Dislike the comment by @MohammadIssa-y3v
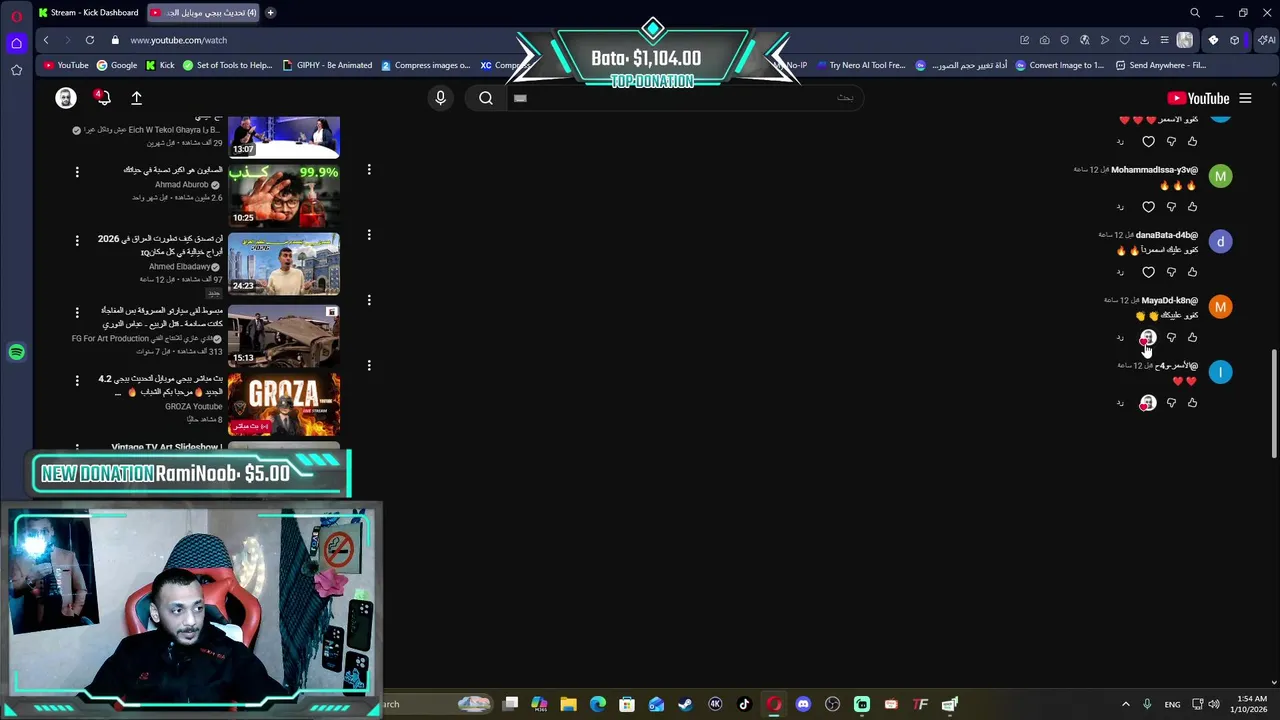Viewport: 1280px width, 720px height. coord(1171,207)
